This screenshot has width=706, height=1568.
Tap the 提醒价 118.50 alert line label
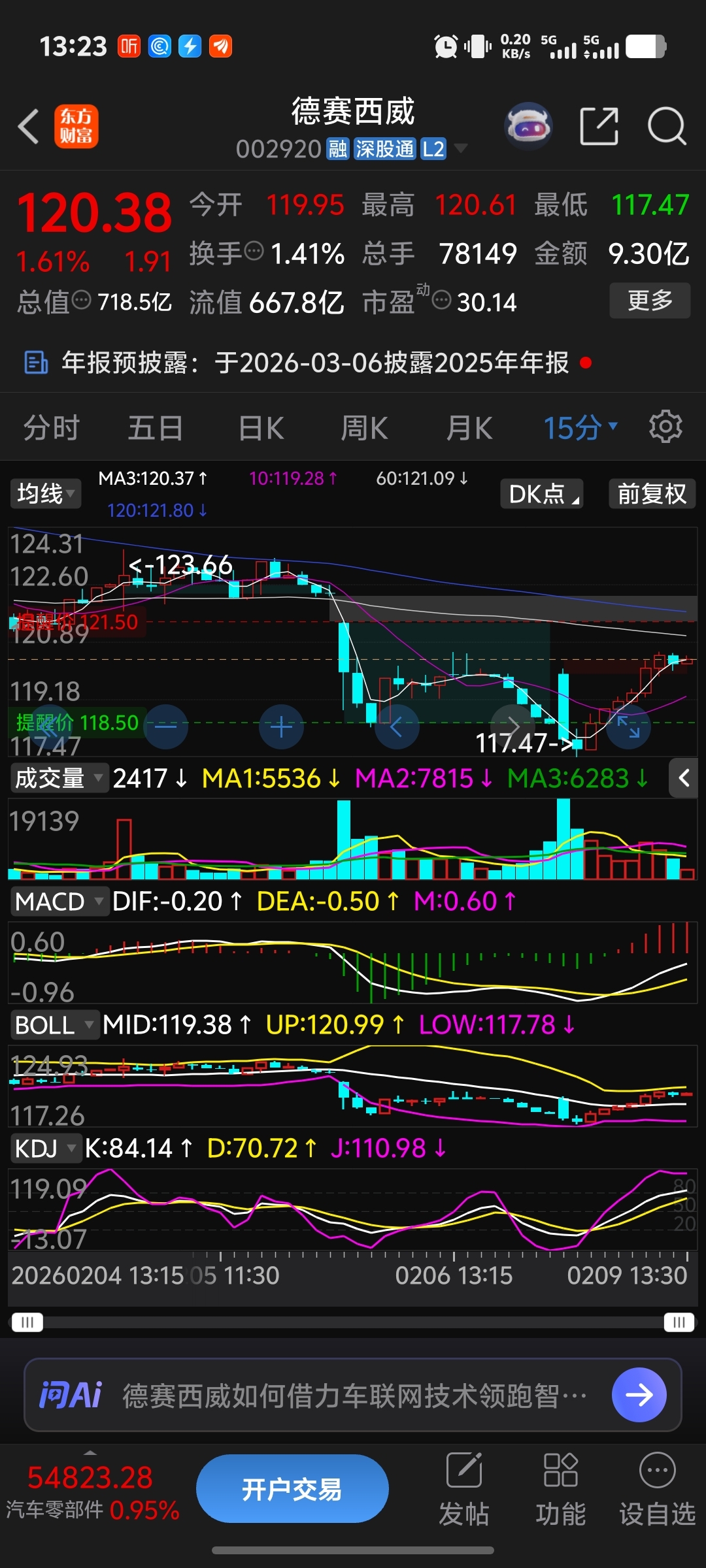tap(76, 723)
